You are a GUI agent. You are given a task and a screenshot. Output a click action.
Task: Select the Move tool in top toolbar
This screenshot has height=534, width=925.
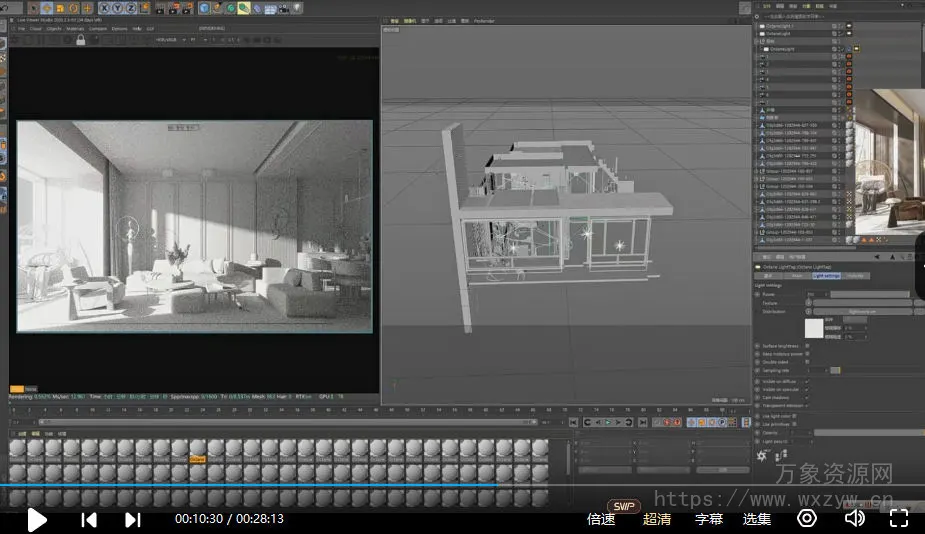coord(47,8)
